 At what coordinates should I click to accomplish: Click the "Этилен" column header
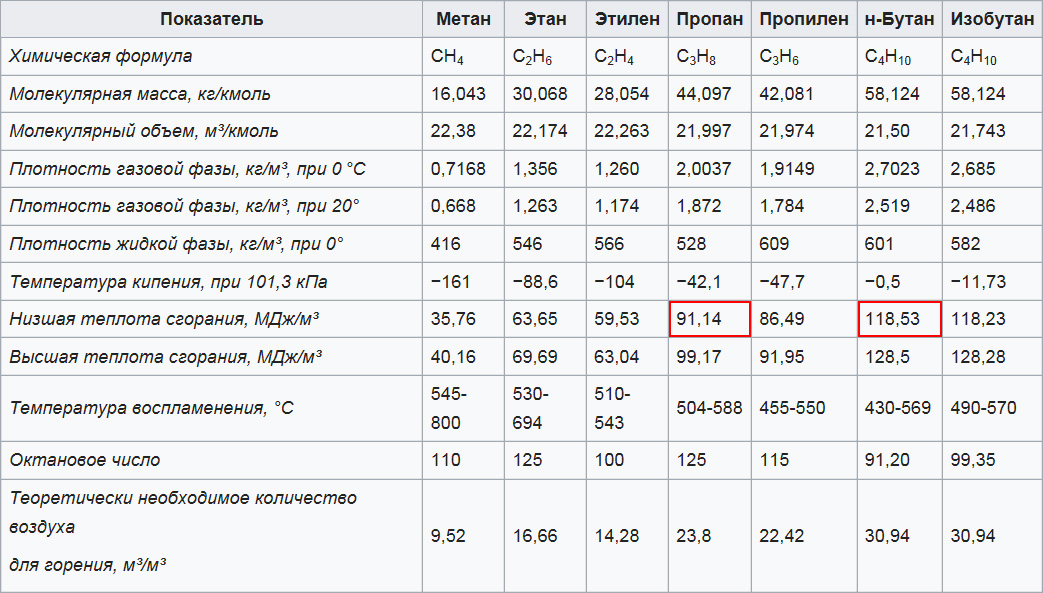click(x=627, y=19)
